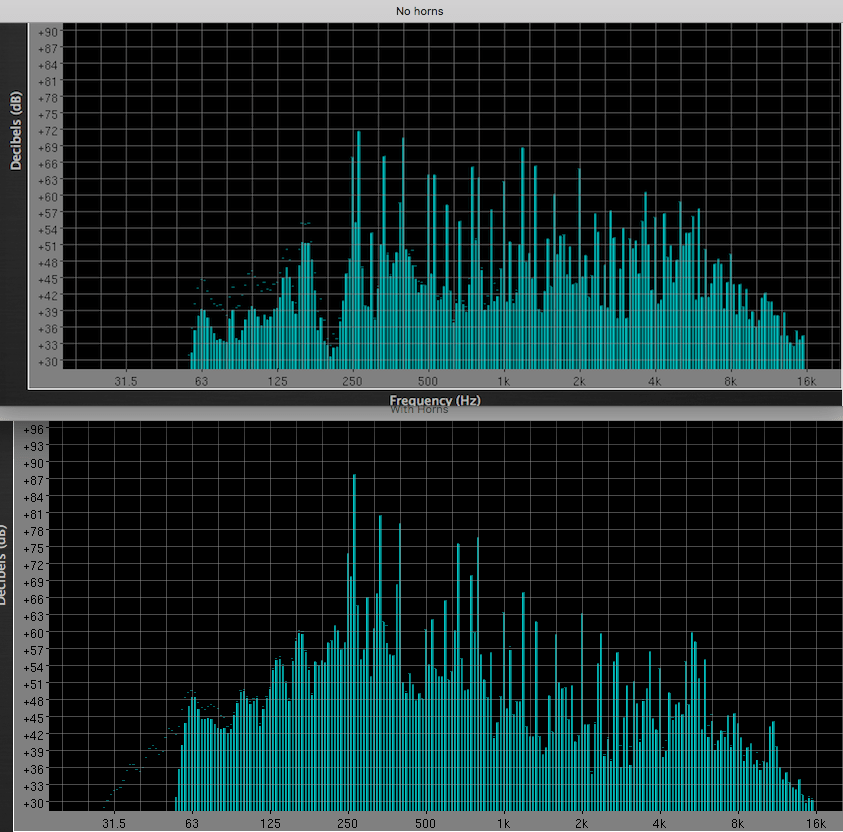This screenshot has height=832, width=843.
Task: Click the 31.5 Hz label in No horns graph
Action: (126, 382)
